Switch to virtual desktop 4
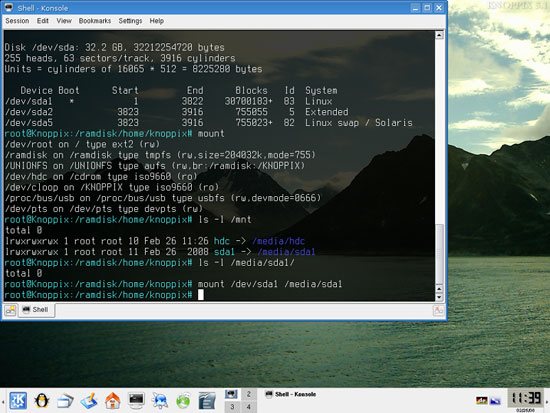550x413 pixels. [x=249, y=407]
